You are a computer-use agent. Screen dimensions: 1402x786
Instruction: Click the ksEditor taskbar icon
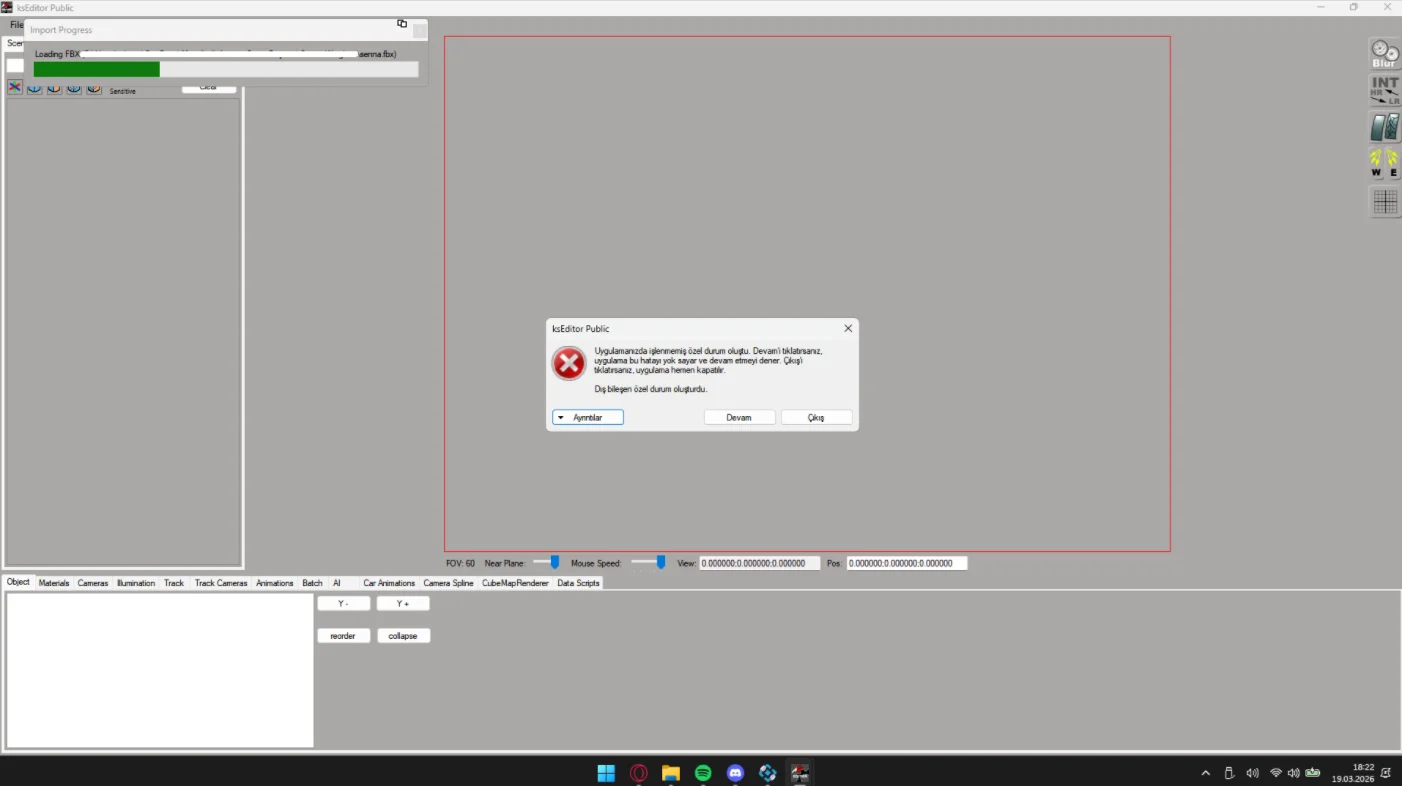tap(800, 773)
